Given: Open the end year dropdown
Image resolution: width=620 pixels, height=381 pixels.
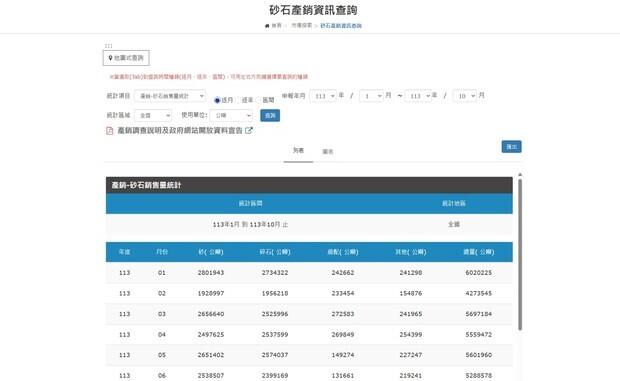Looking at the screenshot, I should point(418,96).
